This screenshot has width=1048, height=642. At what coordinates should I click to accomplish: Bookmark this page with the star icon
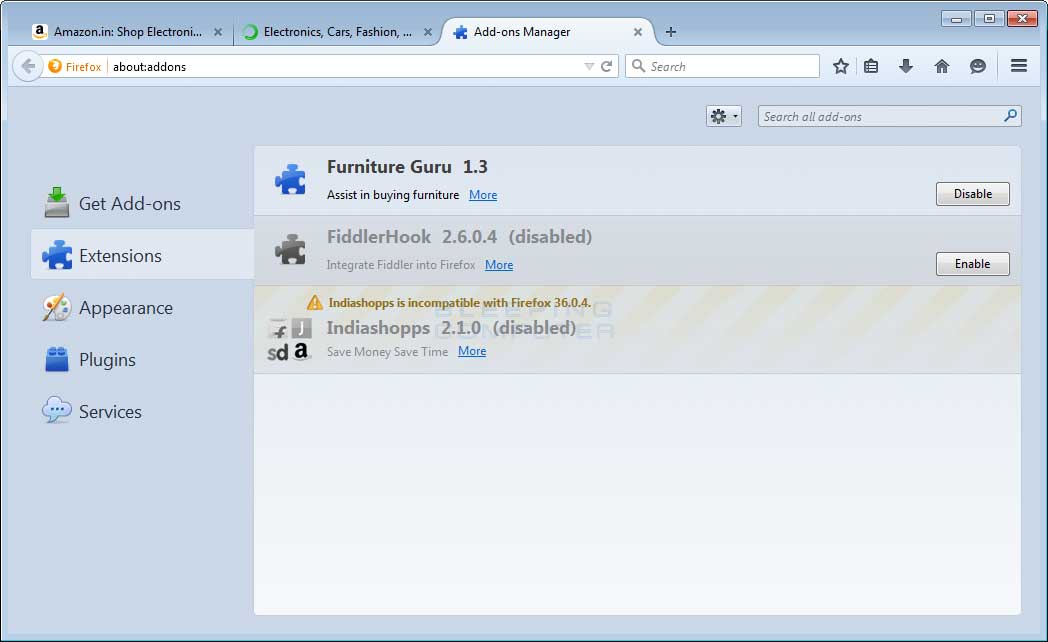[x=841, y=66]
